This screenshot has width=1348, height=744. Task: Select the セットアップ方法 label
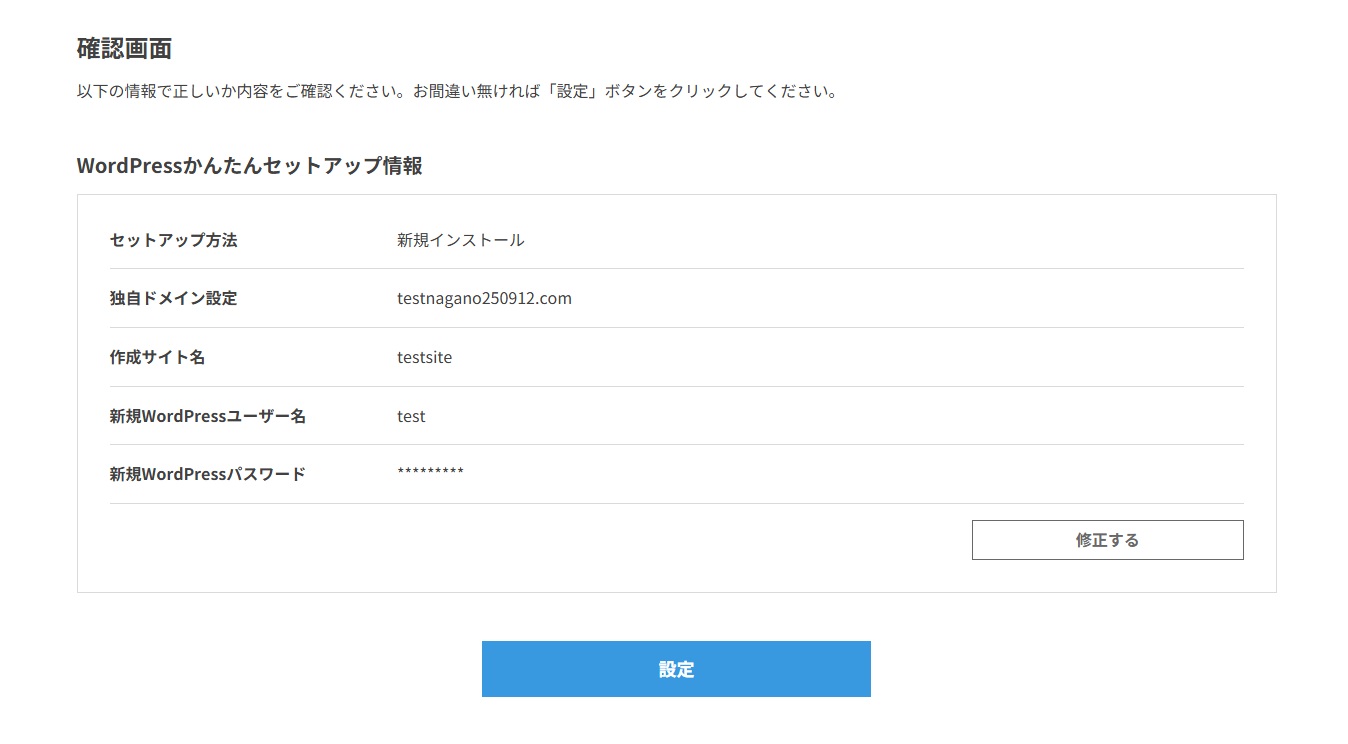click(x=173, y=240)
